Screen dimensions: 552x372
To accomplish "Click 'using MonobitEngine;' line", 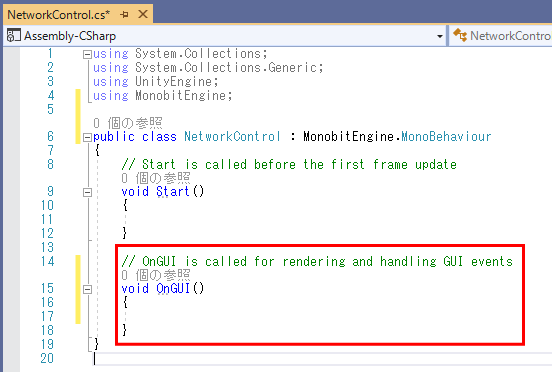I will pyautogui.click(x=162, y=96).
